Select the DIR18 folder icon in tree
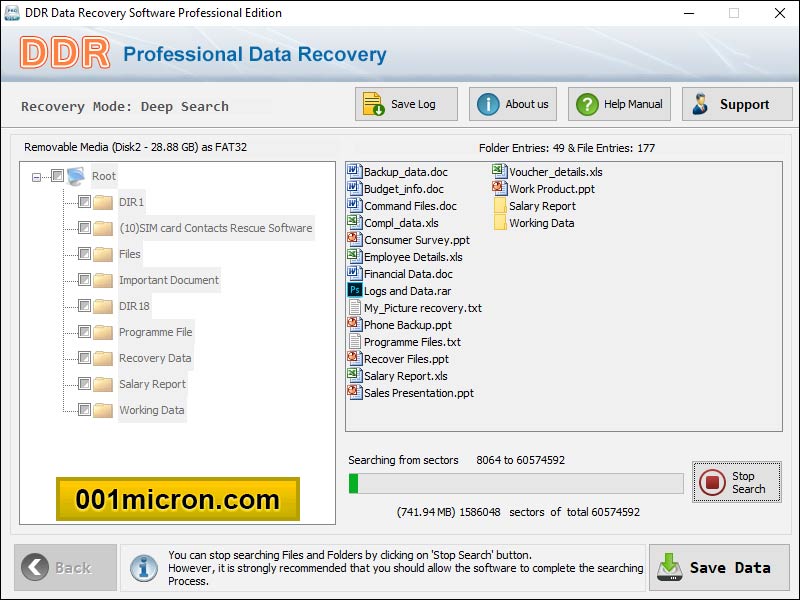 coord(103,306)
